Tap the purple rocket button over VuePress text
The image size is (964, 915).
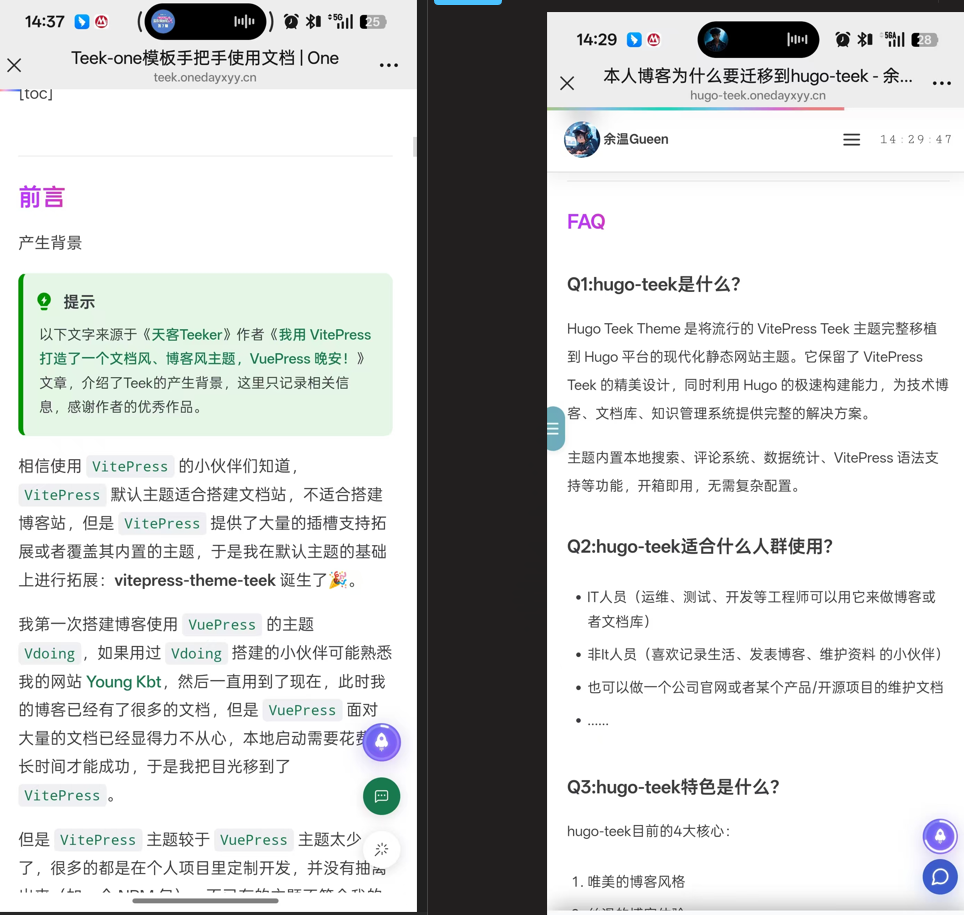381,742
